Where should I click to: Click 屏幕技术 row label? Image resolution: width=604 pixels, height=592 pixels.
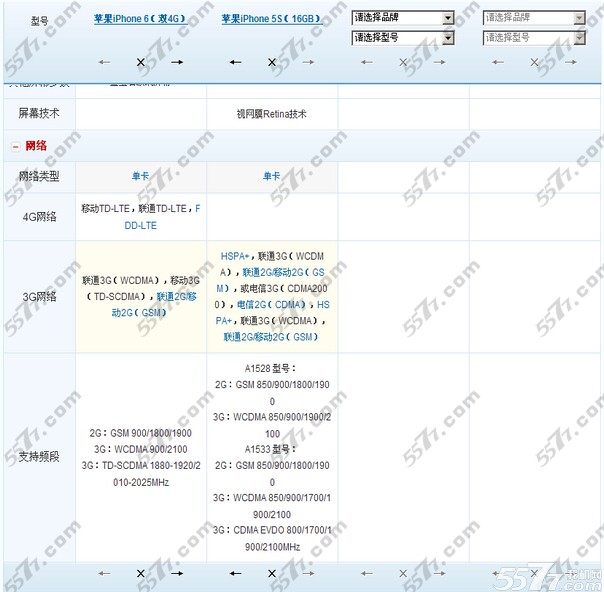tap(39, 113)
